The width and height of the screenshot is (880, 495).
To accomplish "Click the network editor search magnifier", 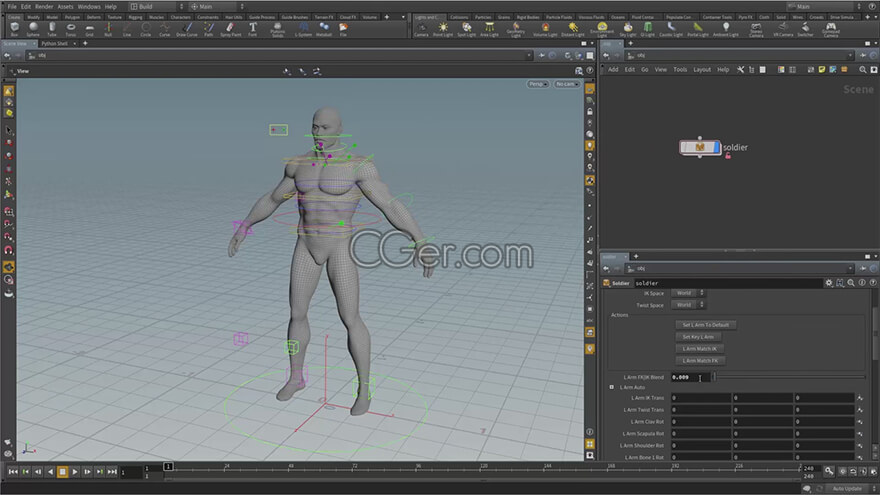I will tap(863, 70).
